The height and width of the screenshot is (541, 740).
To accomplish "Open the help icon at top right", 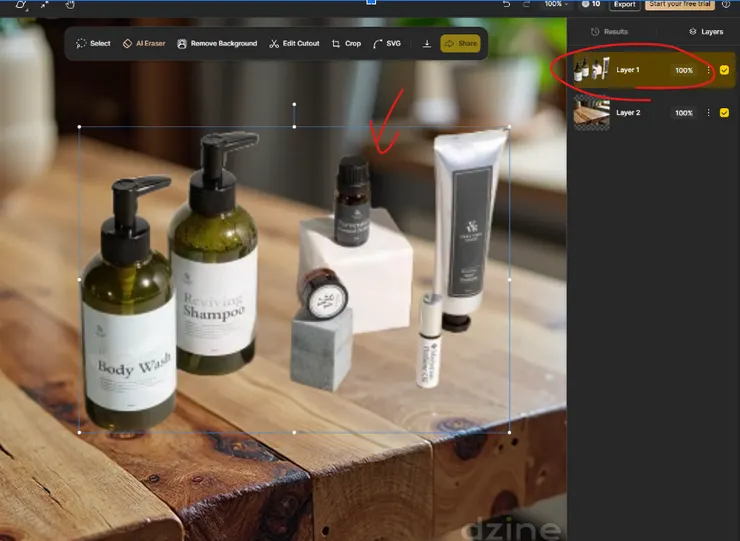I will point(726,4).
